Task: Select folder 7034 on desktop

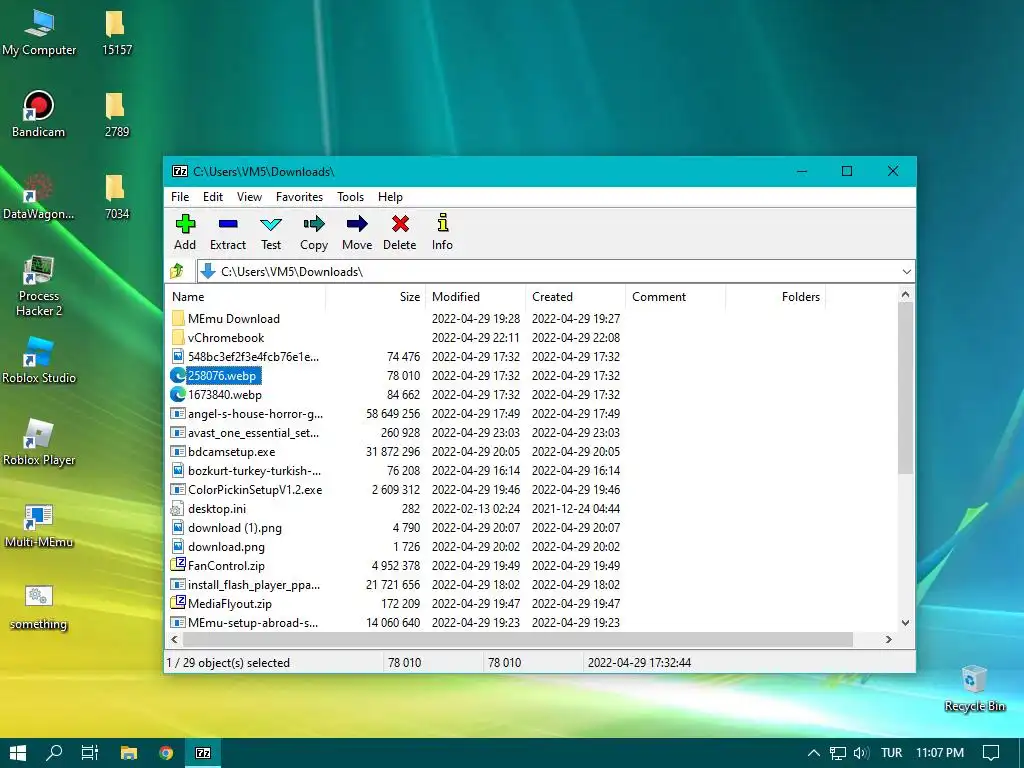Action: [116, 197]
